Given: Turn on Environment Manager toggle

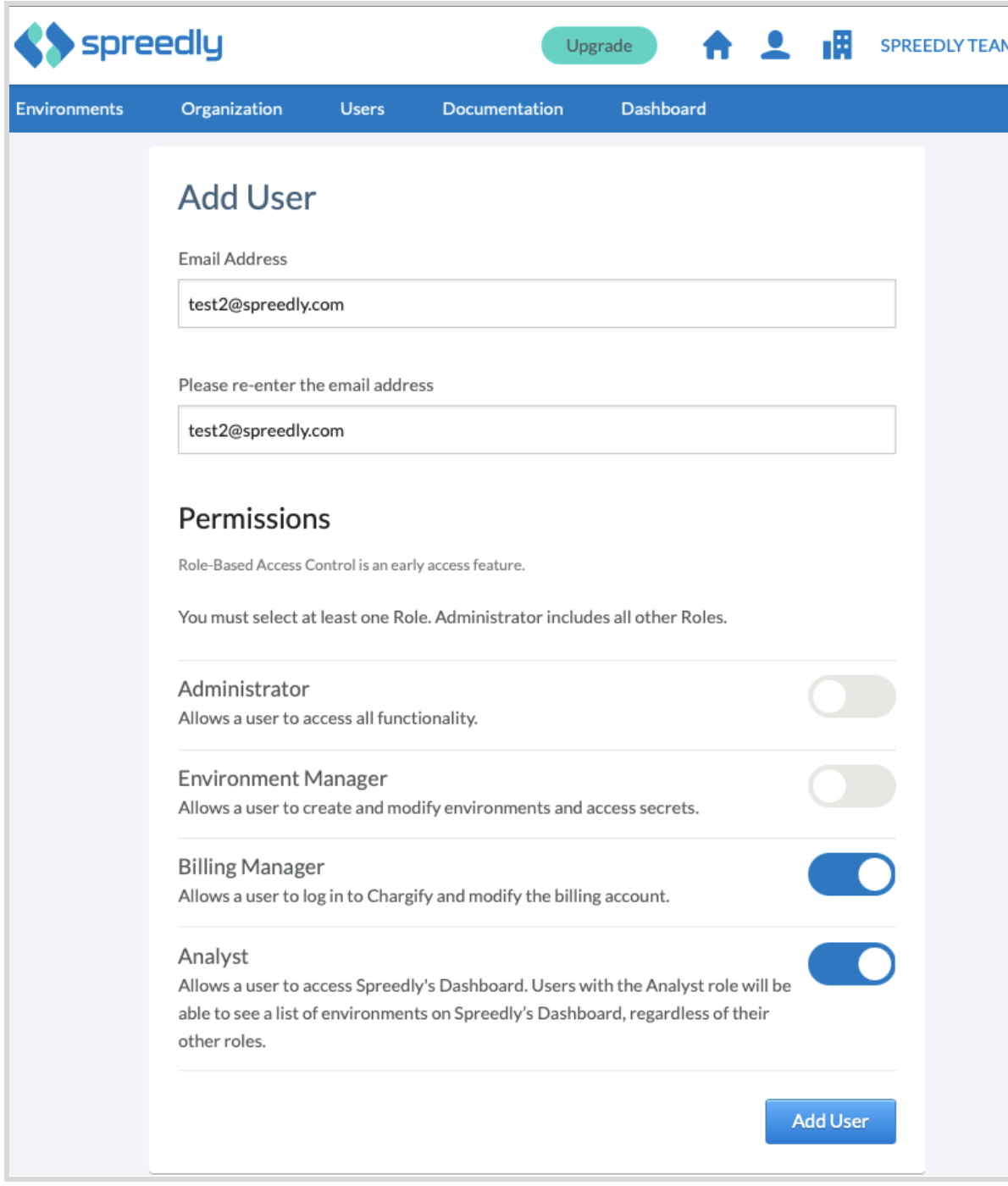Looking at the screenshot, I should (851, 786).
